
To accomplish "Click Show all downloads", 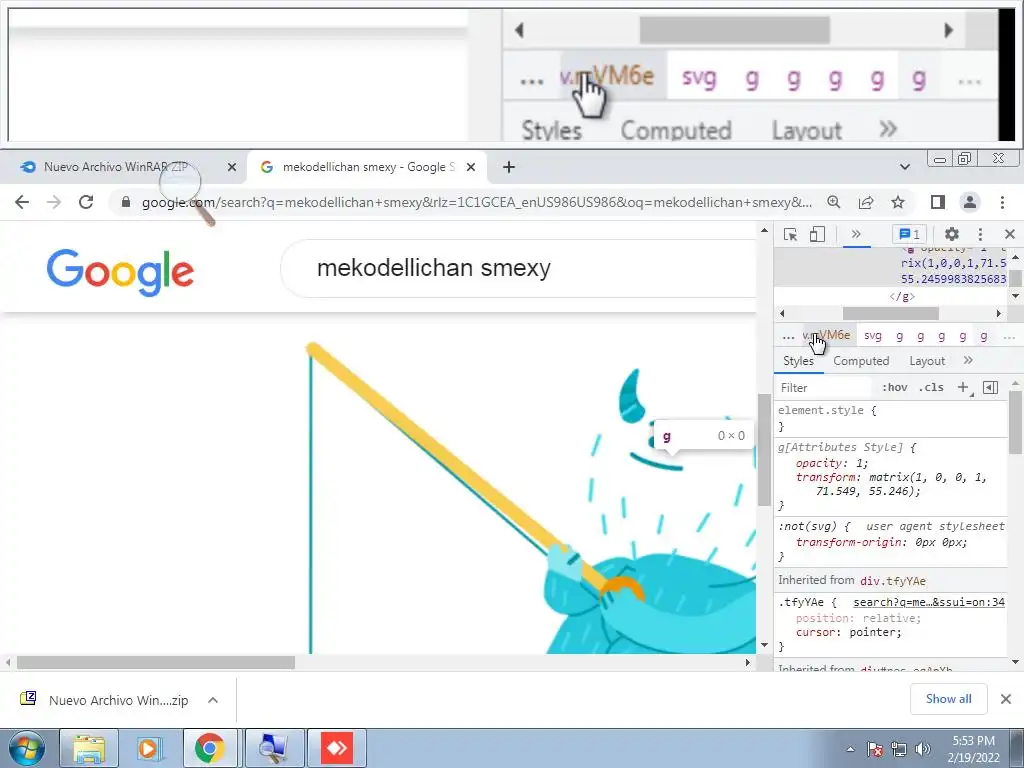I will [x=948, y=699].
